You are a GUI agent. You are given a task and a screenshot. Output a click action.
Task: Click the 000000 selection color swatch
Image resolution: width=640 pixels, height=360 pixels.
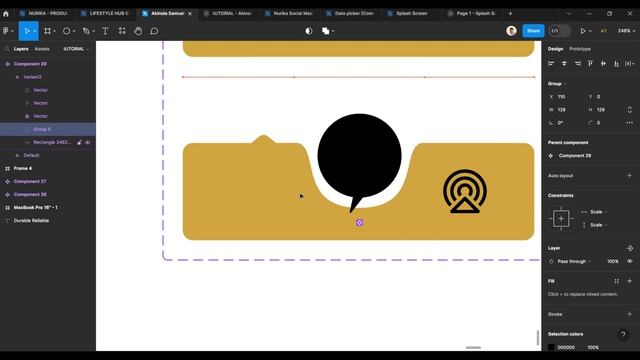(x=551, y=347)
